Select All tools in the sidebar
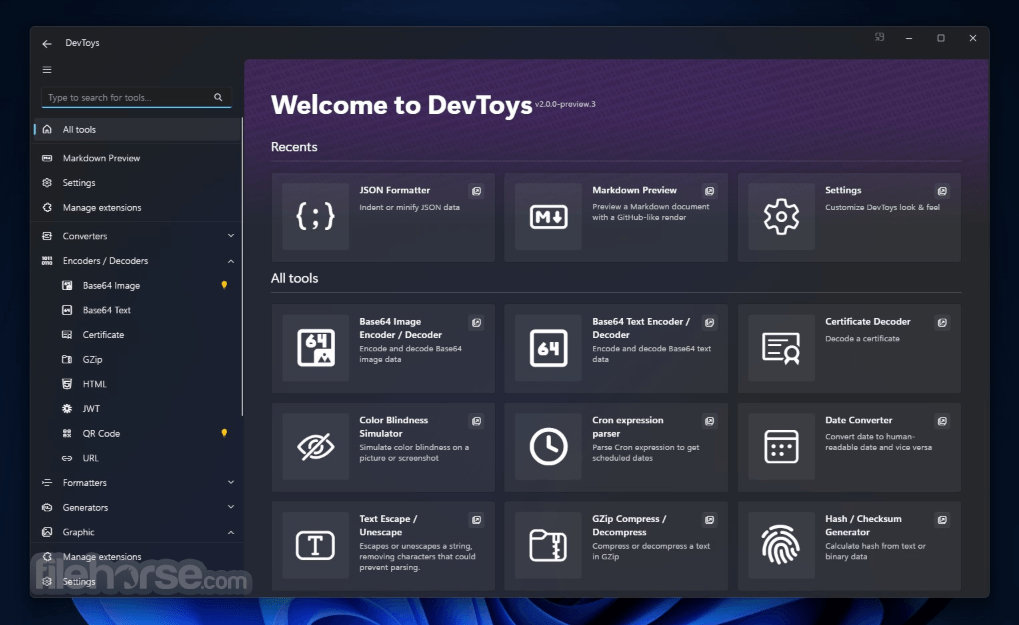 tap(137, 129)
